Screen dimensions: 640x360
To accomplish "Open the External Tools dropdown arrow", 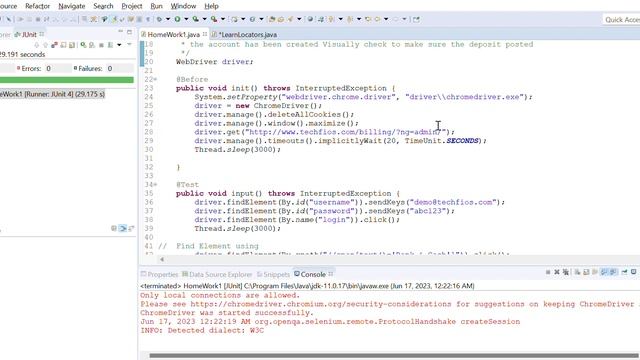I will click(x=223, y=19).
